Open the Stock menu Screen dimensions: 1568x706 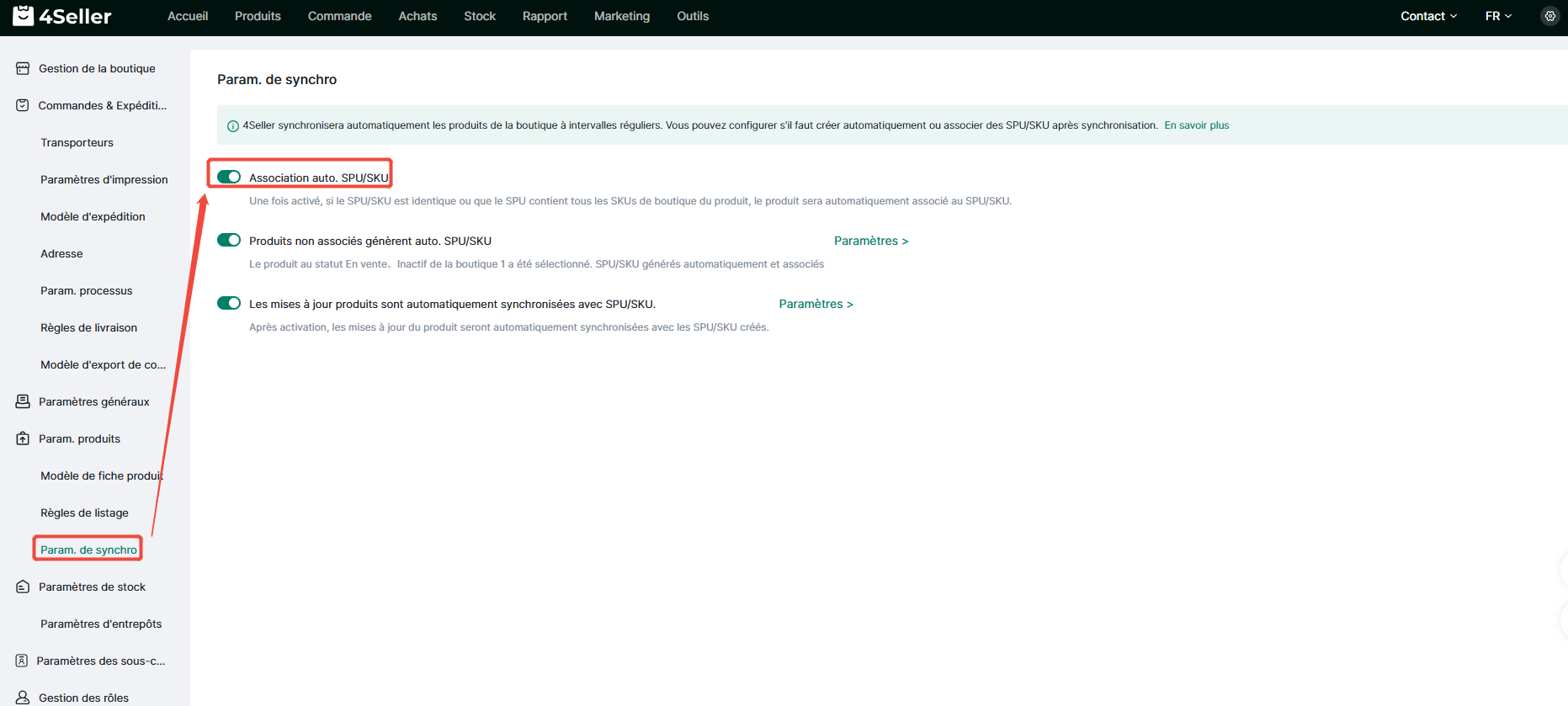click(x=480, y=16)
